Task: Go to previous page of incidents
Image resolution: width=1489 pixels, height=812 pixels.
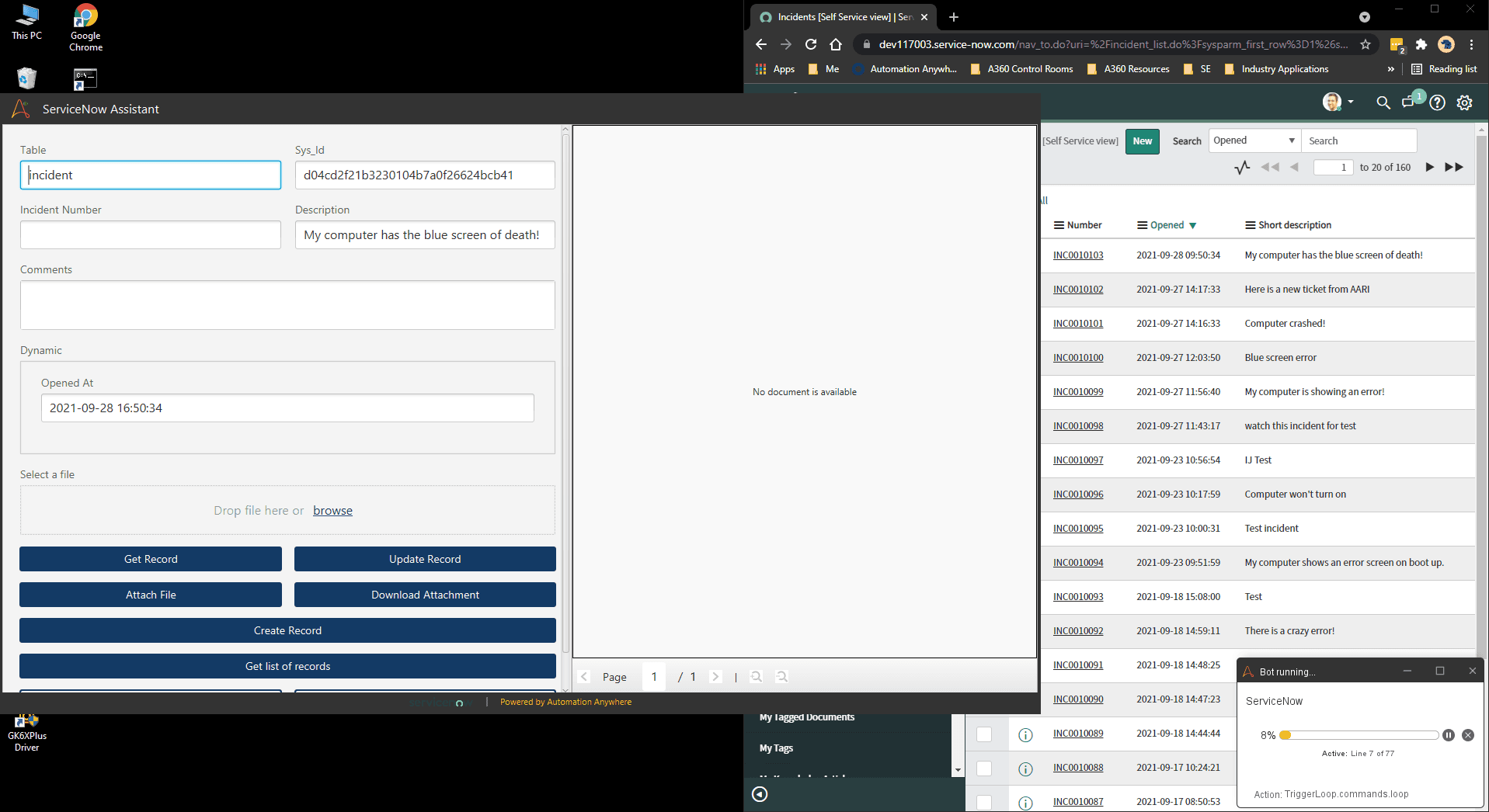Action: [x=1294, y=167]
